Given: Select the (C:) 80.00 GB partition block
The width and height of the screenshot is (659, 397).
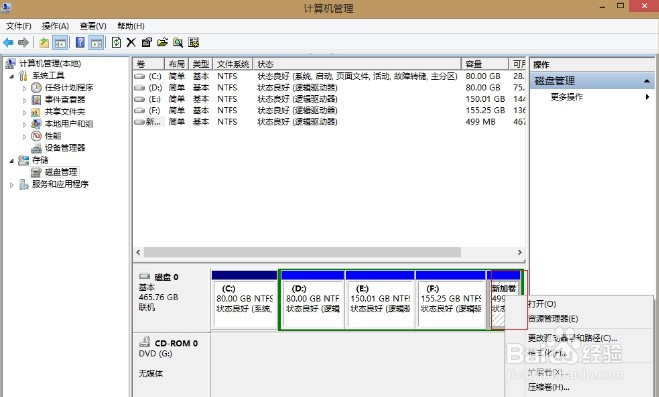Looking at the screenshot, I should click(x=244, y=300).
